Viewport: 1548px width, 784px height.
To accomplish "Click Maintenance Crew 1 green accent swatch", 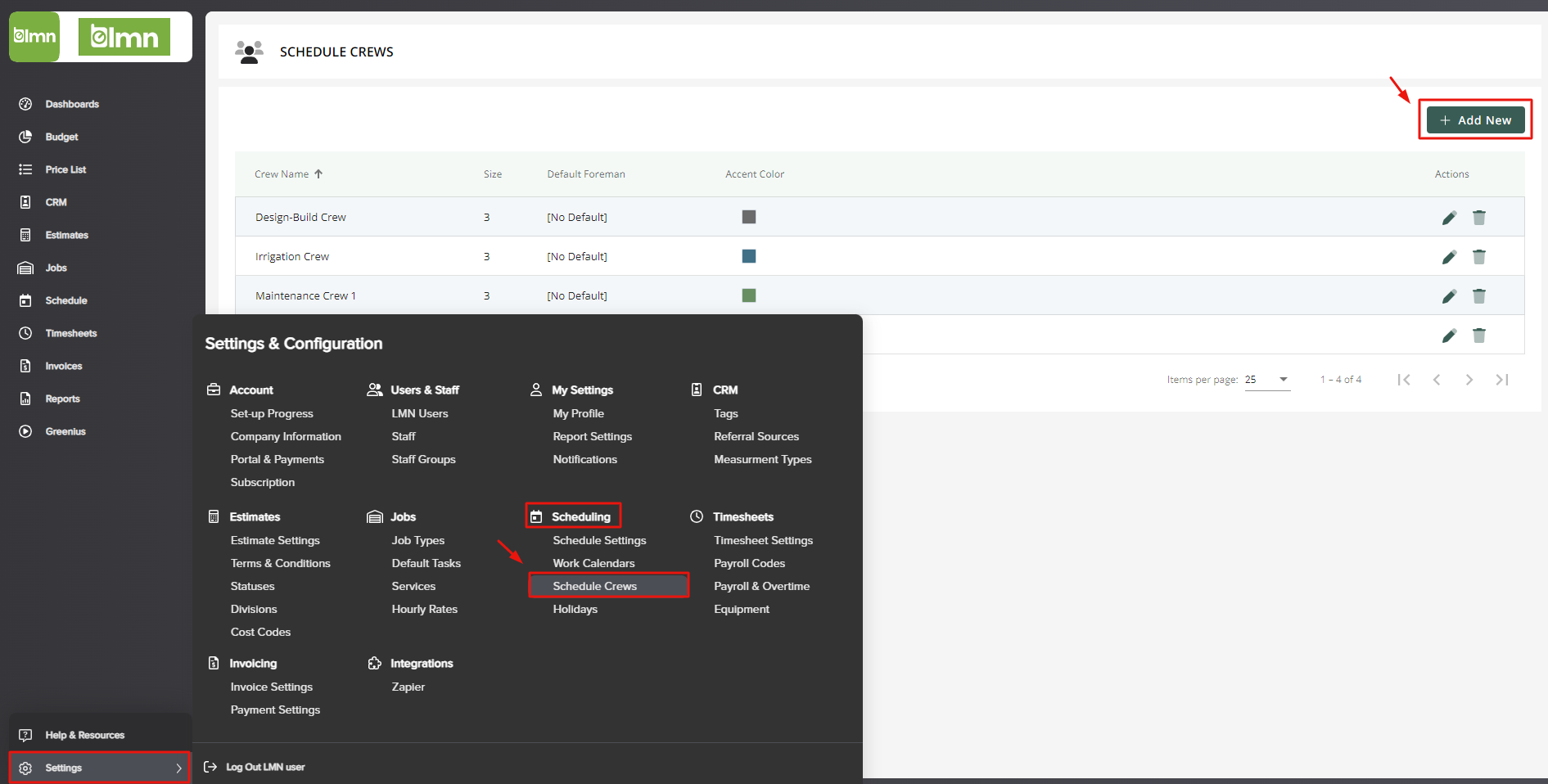I will [x=749, y=295].
